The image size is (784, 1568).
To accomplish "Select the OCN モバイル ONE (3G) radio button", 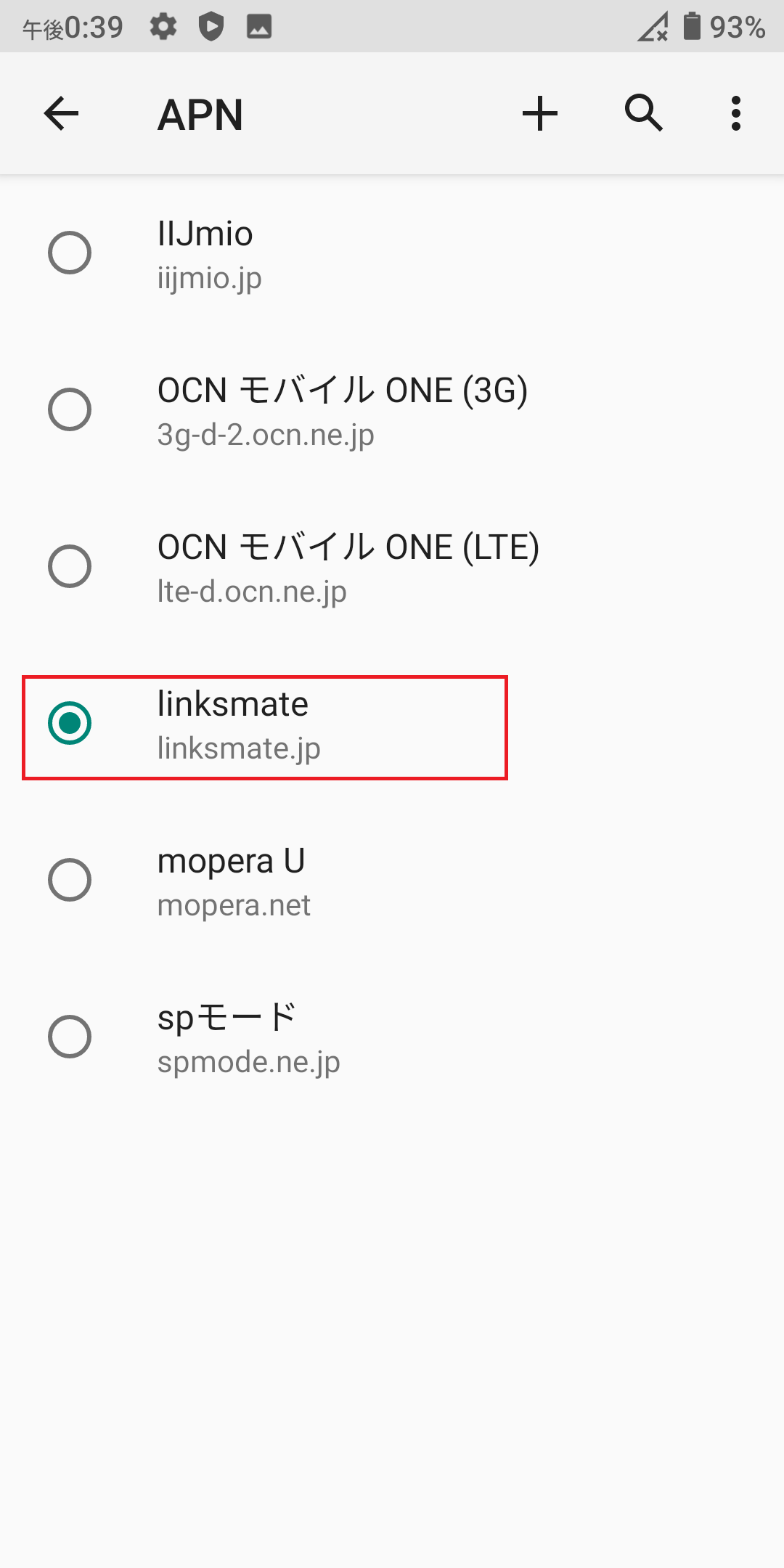I will point(70,410).
